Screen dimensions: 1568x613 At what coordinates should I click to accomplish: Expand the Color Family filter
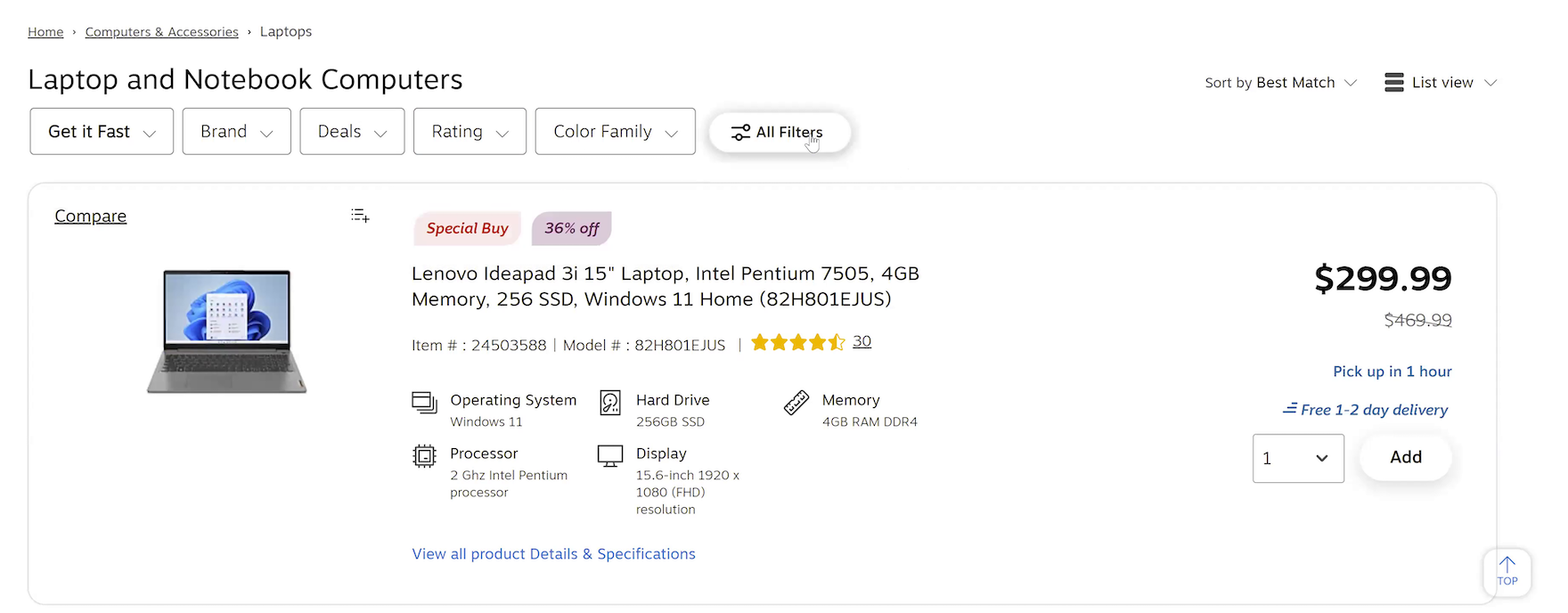tap(615, 132)
